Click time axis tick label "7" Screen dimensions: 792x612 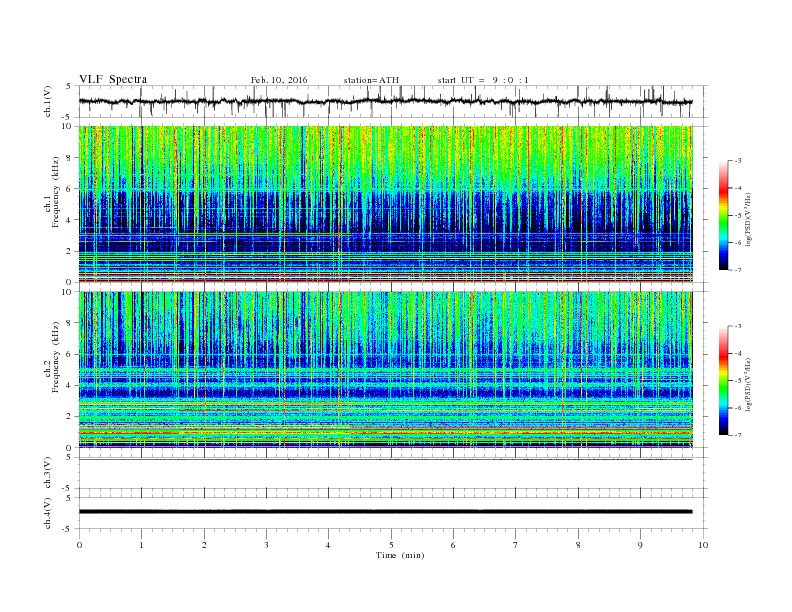click(516, 545)
